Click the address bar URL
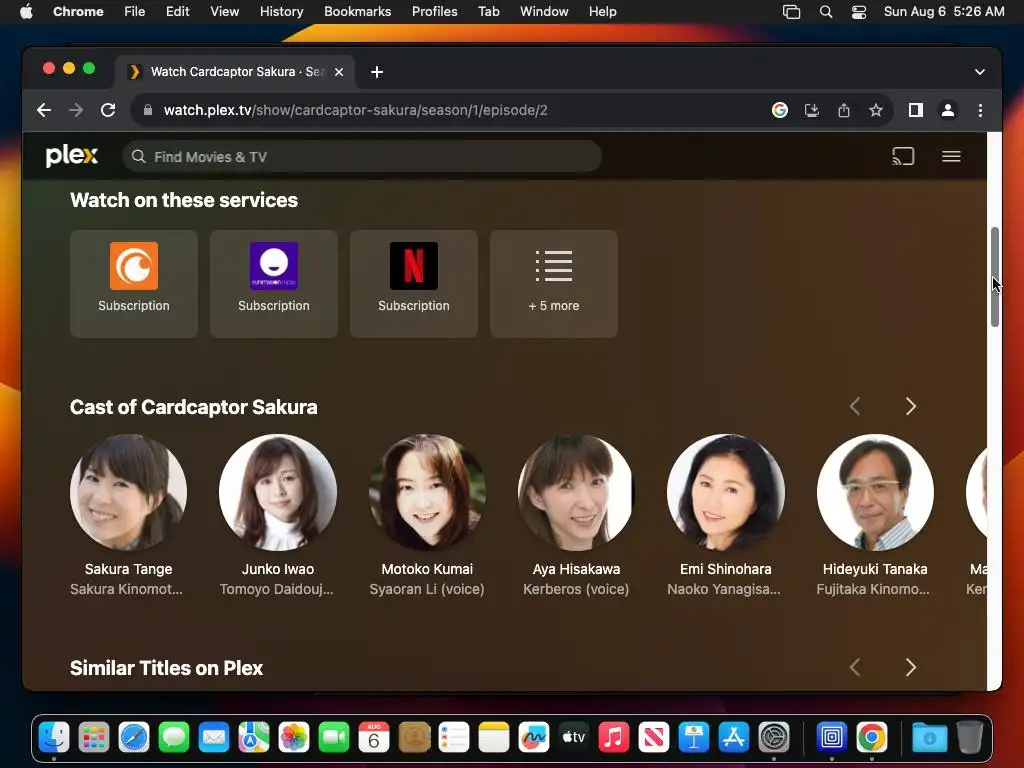This screenshot has width=1024, height=768. pos(355,110)
